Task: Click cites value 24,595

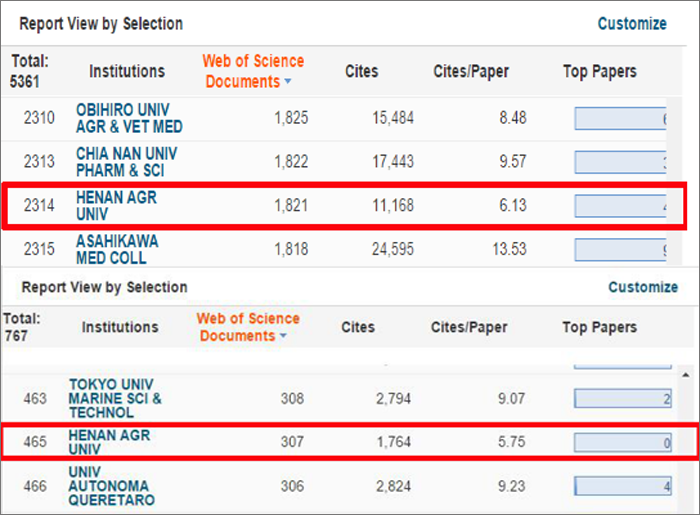Action: tap(393, 249)
